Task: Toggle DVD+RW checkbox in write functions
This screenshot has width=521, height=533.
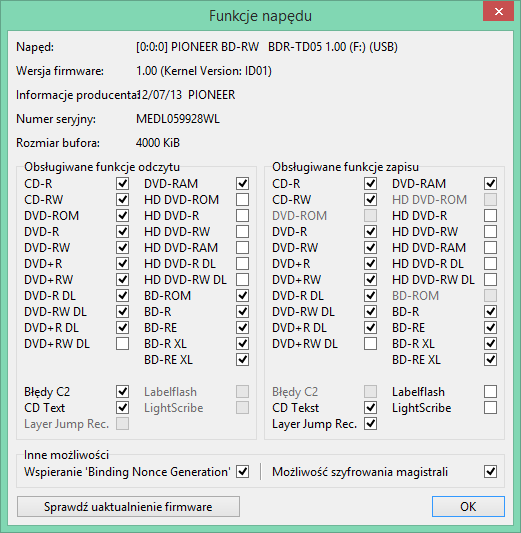Action: click(370, 279)
